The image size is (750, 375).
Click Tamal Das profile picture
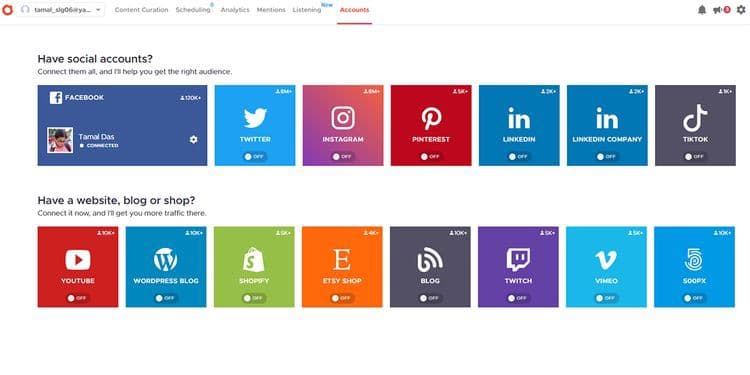point(60,140)
